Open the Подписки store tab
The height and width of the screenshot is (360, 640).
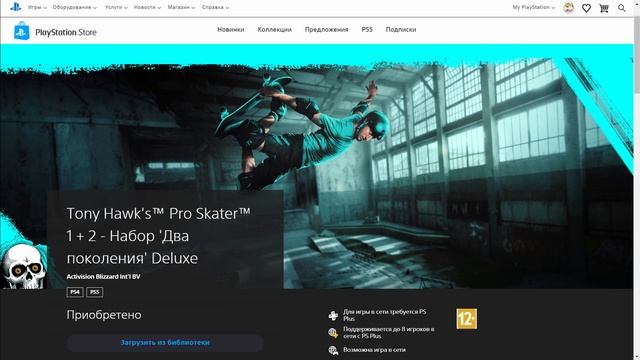click(401, 29)
